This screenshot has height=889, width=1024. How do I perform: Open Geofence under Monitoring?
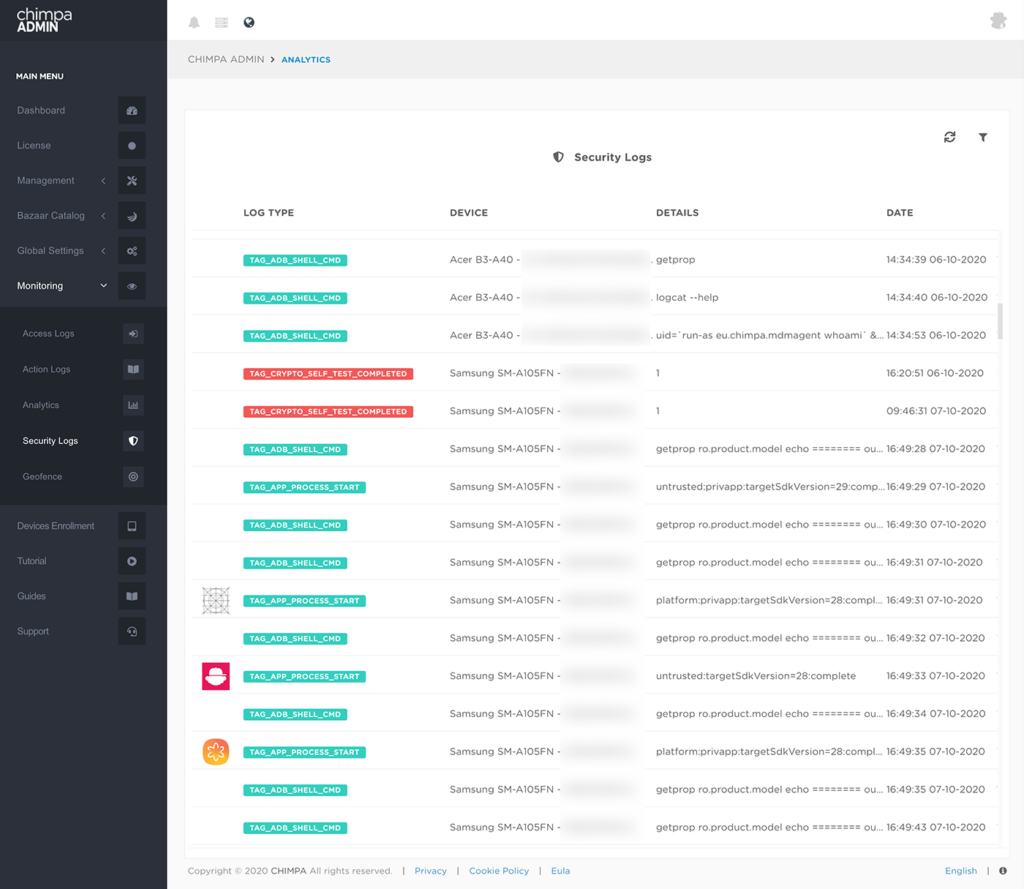click(42, 477)
